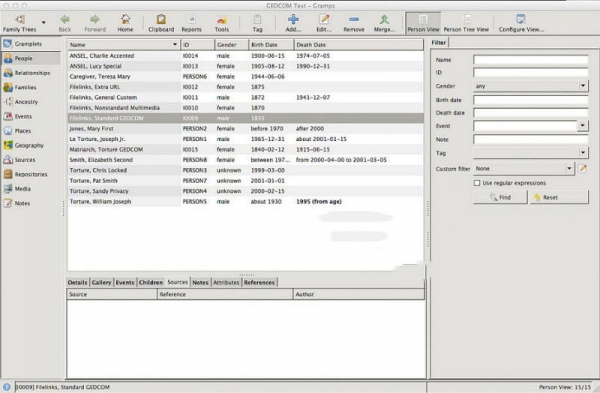Enable Use regular expressions checkbox
Viewport: 600px width, 393px height.
click(x=477, y=183)
